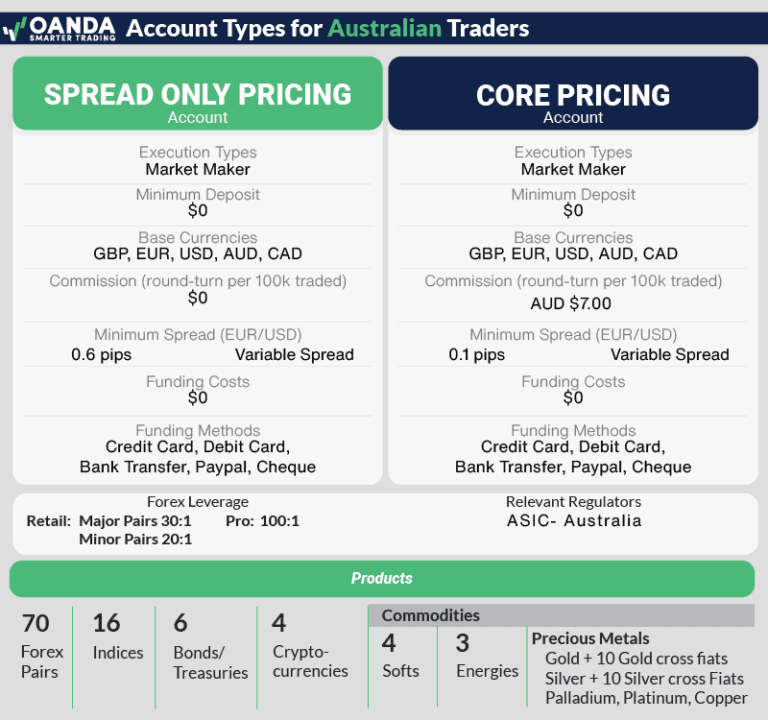Click the Major Pairs 30:1 retail leverage

(135, 521)
